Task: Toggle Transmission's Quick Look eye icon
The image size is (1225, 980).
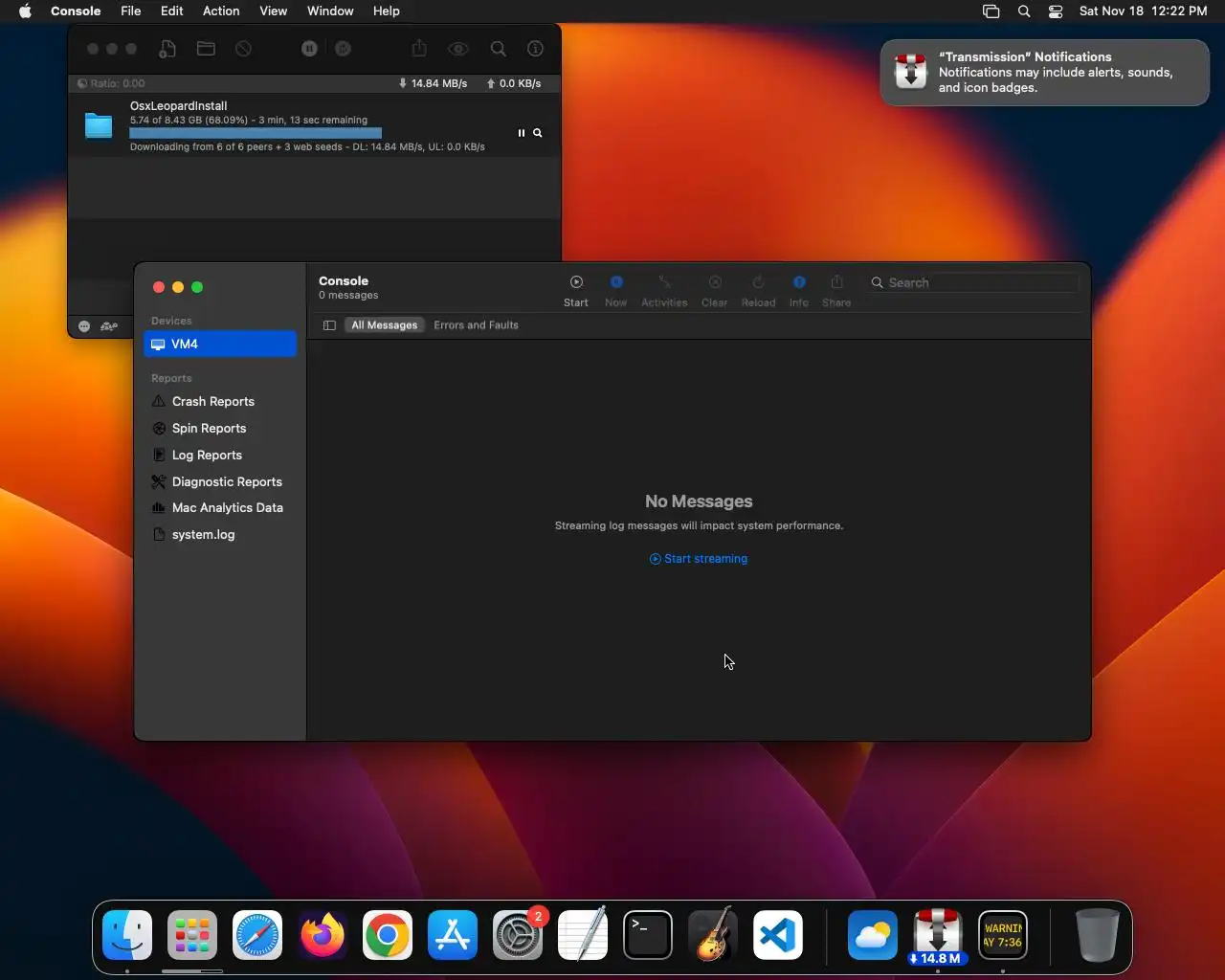Action: pyautogui.click(x=458, y=49)
